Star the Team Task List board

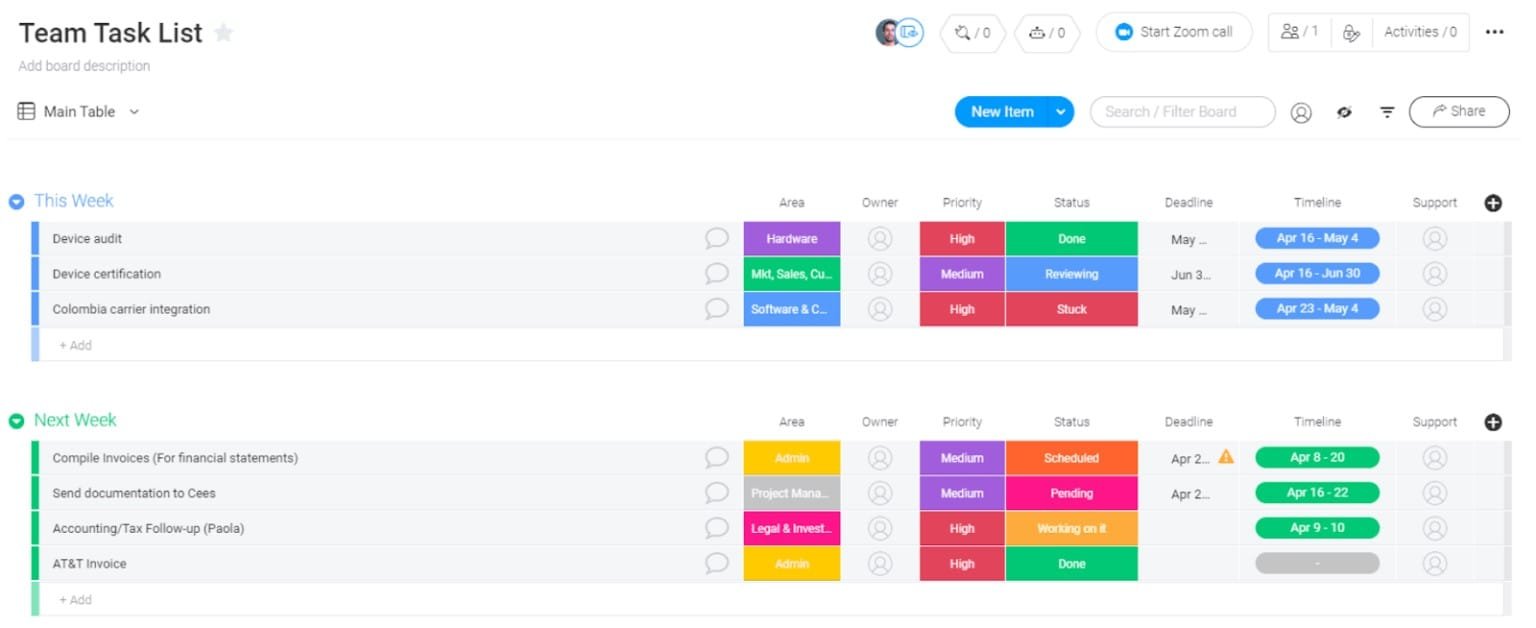click(x=224, y=33)
